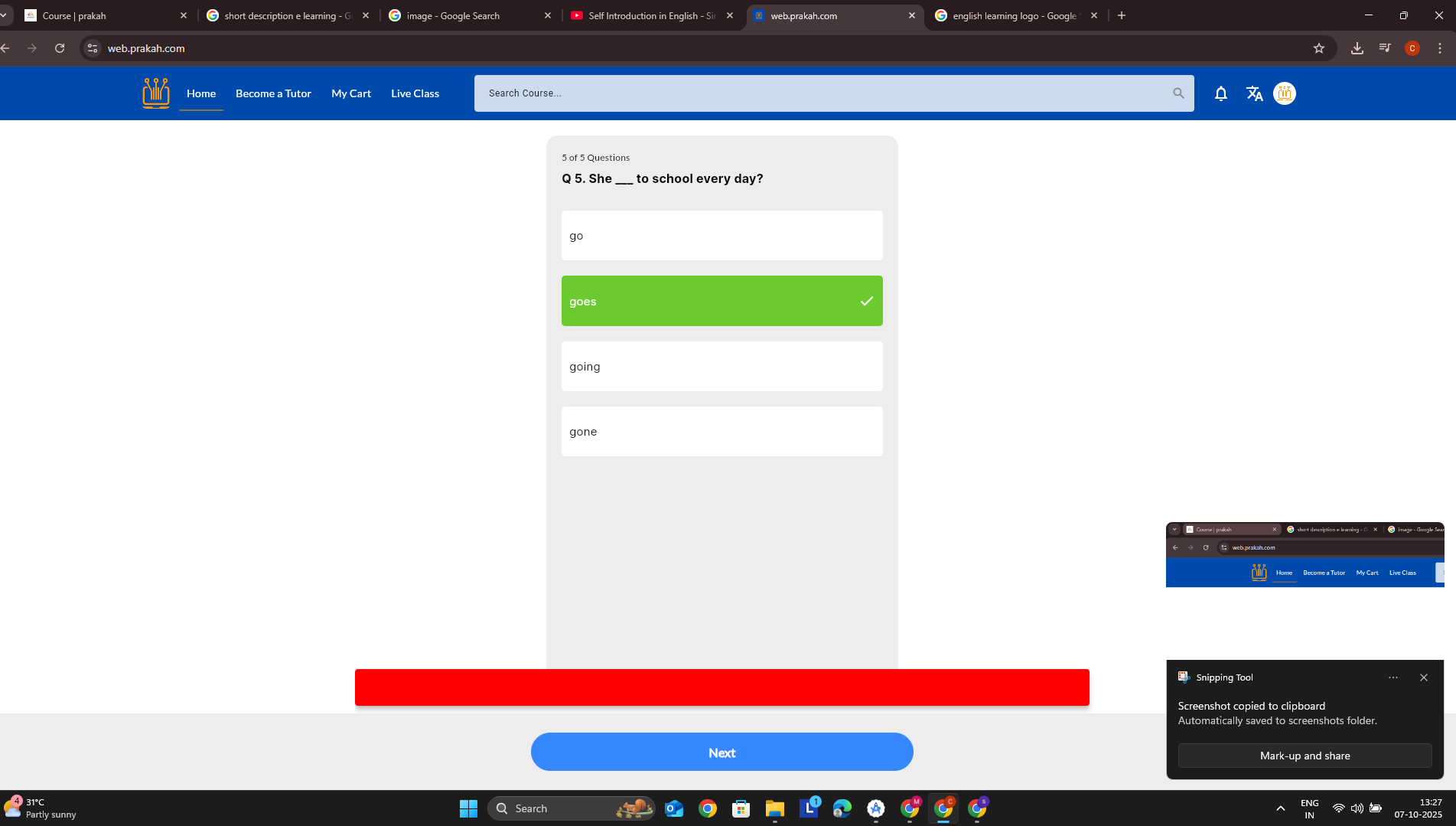The image size is (1456, 826).
Task: Open Chrome three-dot menu
Action: pyautogui.click(x=1439, y=48)
